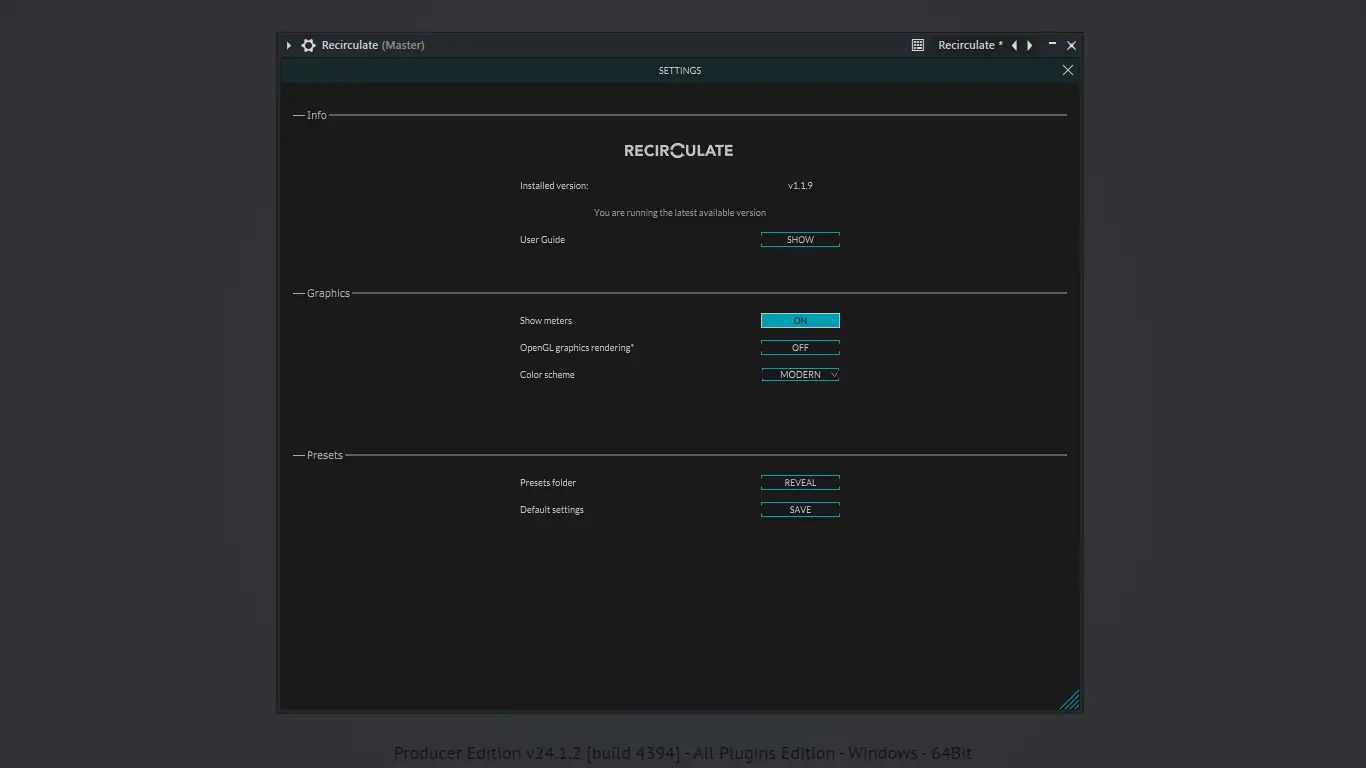Click the Recirculate preset name field
The image size is (1366, 768).
click(x=967, y=45)
